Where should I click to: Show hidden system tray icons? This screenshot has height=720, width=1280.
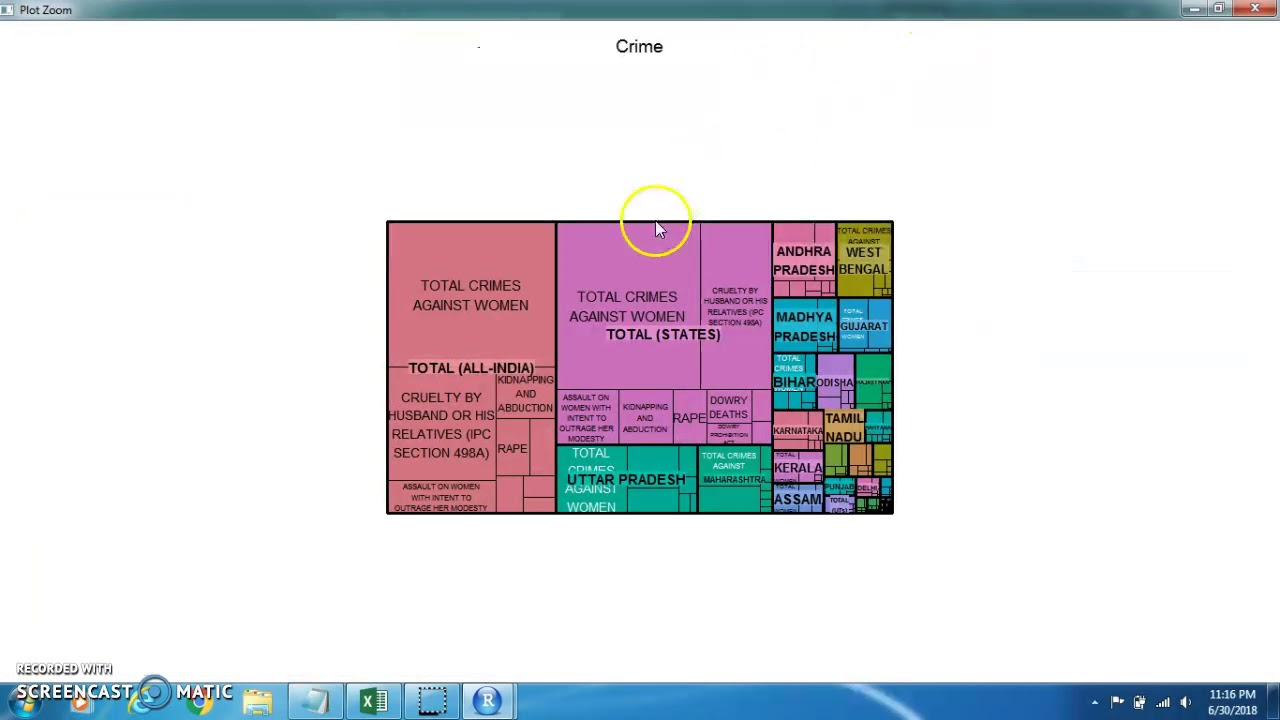pyautogui.click(x=1095, y=702)
